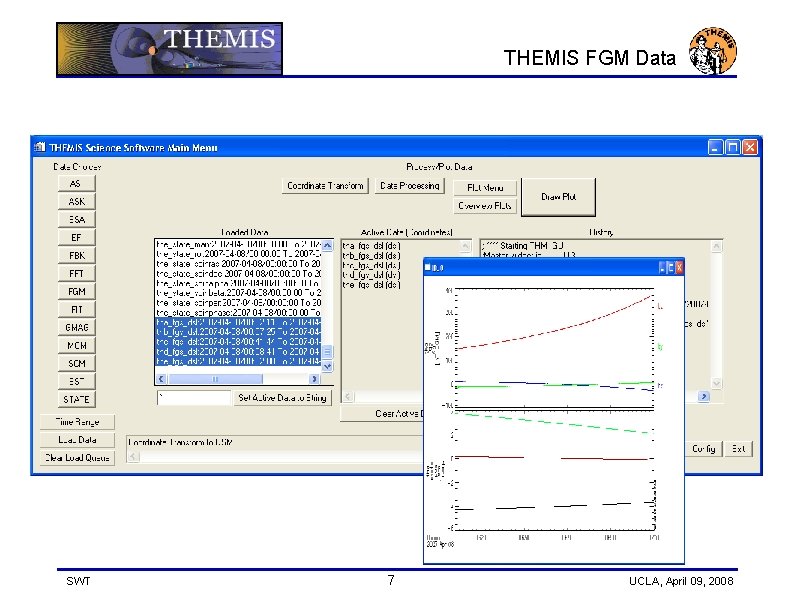Select tha_fgs_dsl (dsl) in Active Data
The width and height of the screenshot is (792, 612).
tap(371, 246)
